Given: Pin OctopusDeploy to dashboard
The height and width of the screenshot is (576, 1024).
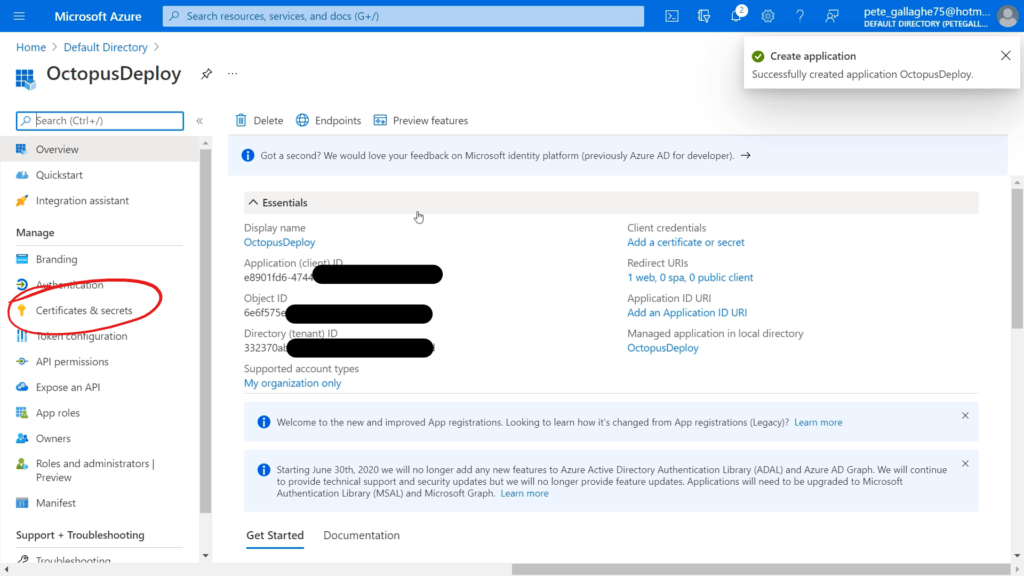Looking at the screenshot, I should tap(206, 74).
